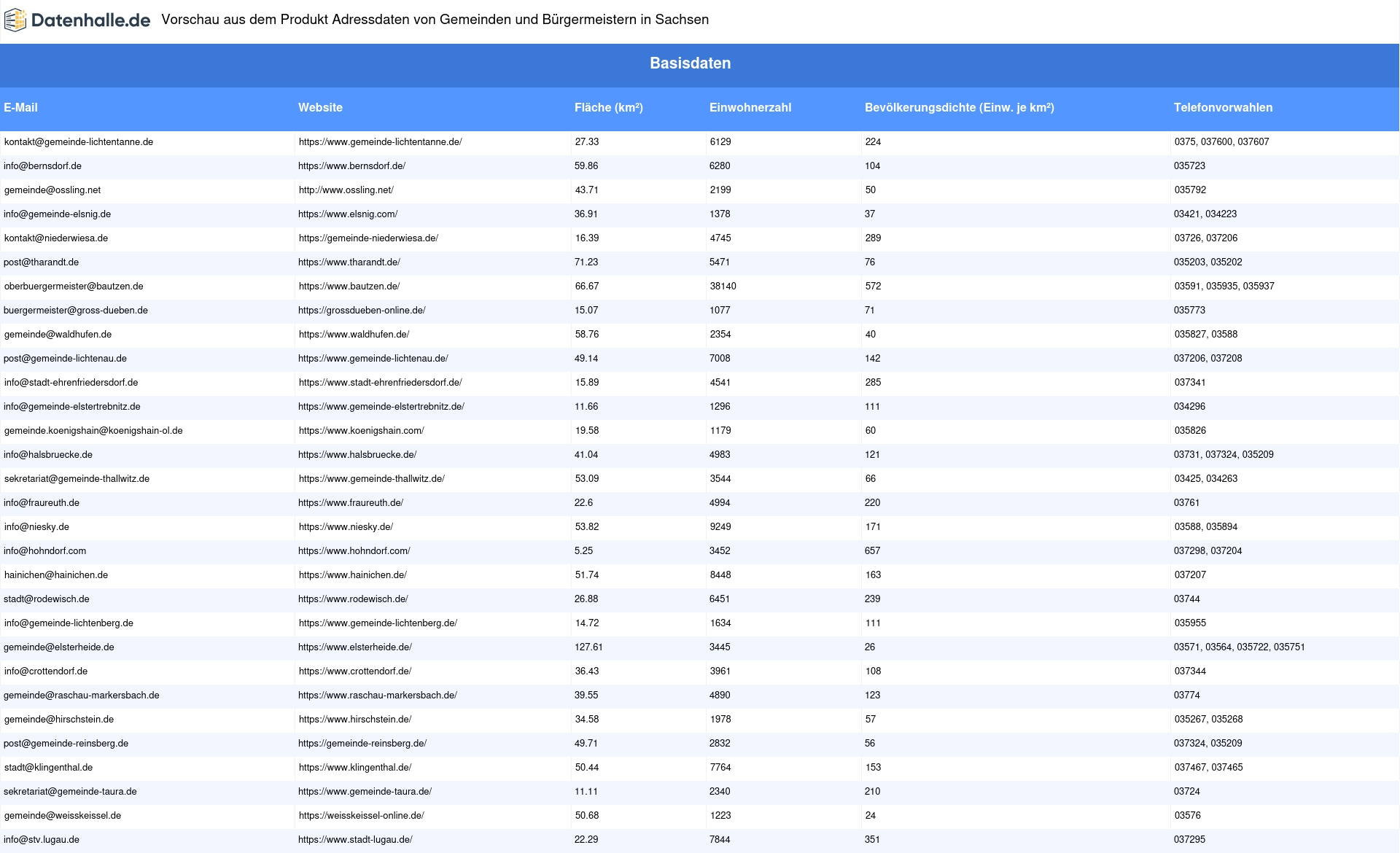Click the Einwohnerzahl column header
Viewport: 1400px width, 853px height.
750,108
